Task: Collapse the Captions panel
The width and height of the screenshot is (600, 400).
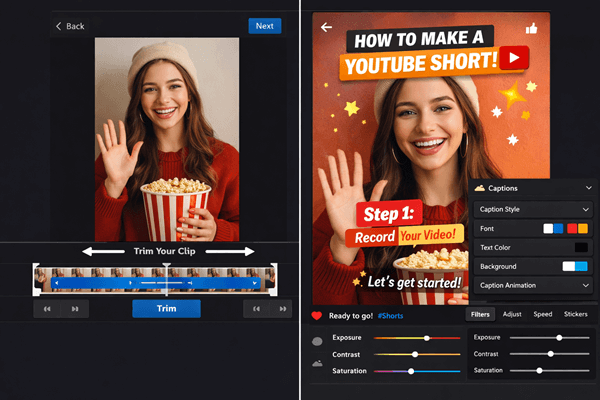Action: coord(587,188)
